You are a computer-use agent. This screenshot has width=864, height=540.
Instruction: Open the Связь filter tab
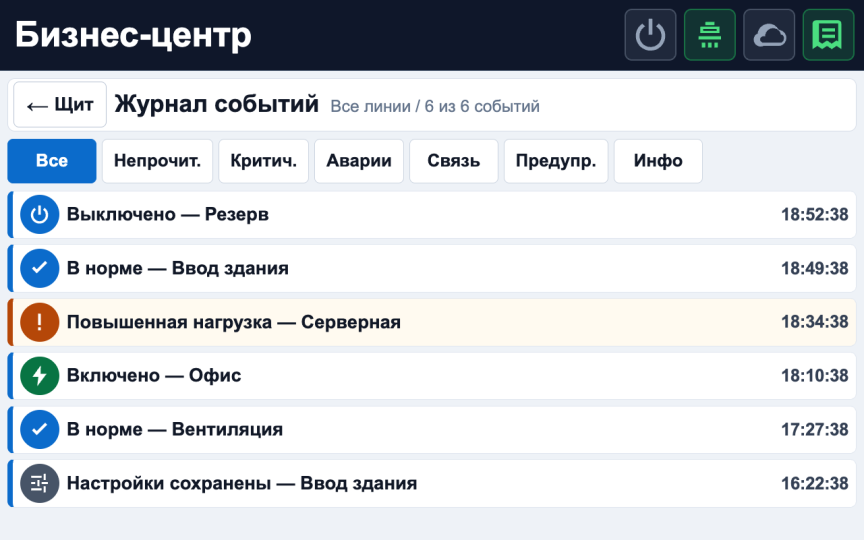point(453,161)
